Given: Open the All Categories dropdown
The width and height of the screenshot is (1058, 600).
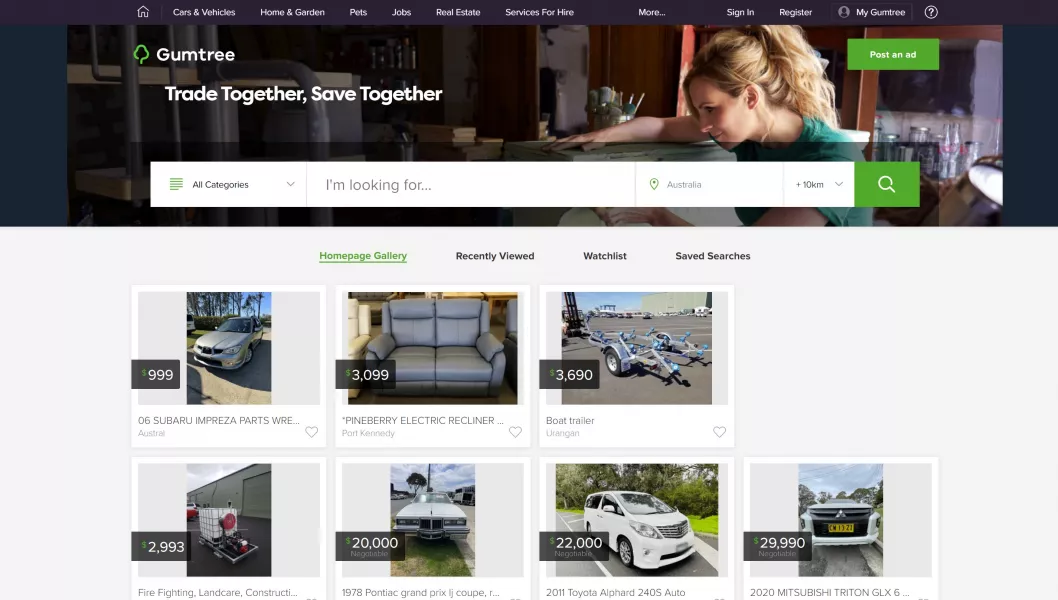Looking at the screenshot, I should (229, 184).
